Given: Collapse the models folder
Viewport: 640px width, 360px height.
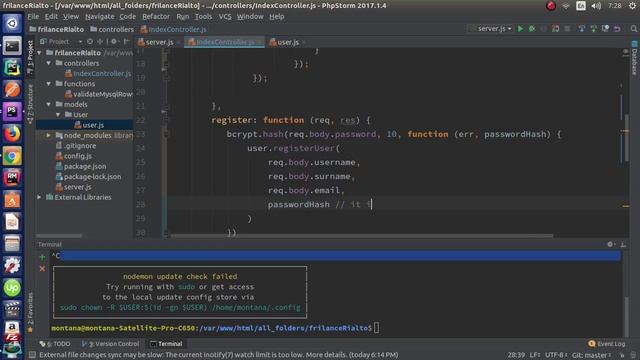Looking at the screenshot, I should [49, 104].
